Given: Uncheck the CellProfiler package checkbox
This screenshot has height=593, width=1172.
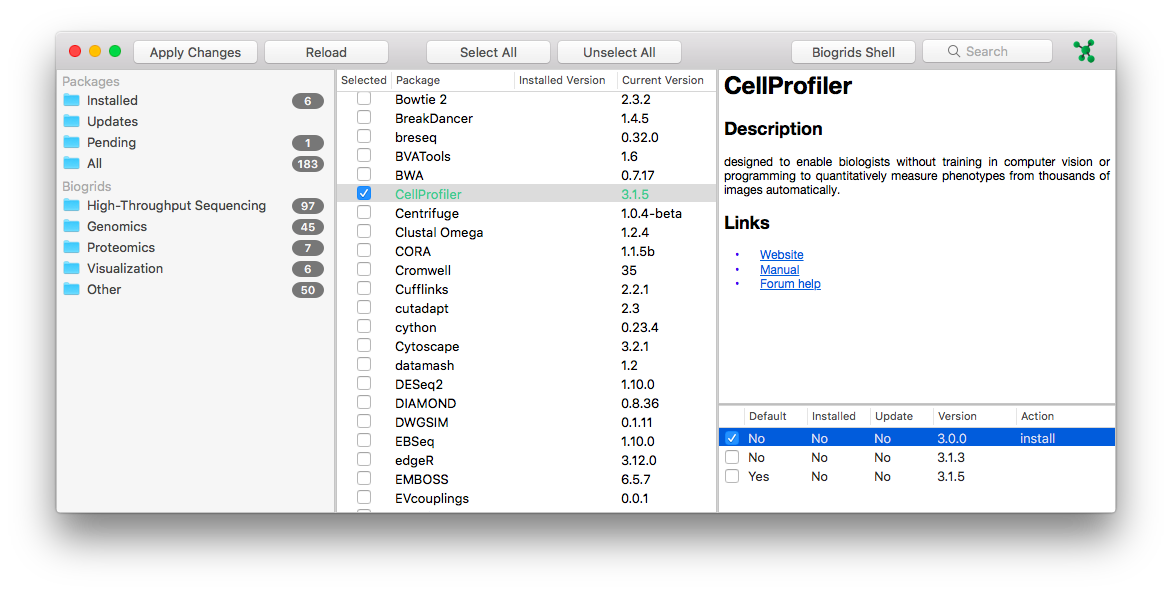Looking at the screenshot, I should [x=364, y=193].
